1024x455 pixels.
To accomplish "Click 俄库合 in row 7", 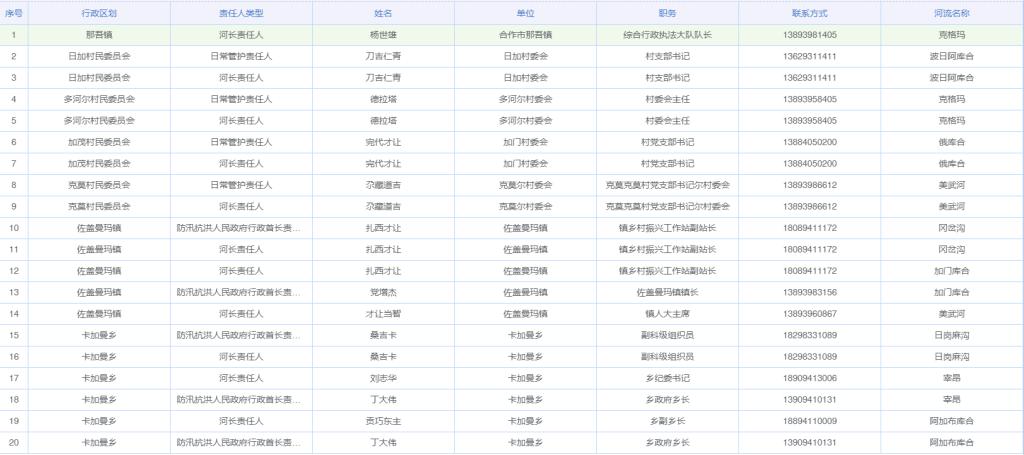I will pos(952,164).
